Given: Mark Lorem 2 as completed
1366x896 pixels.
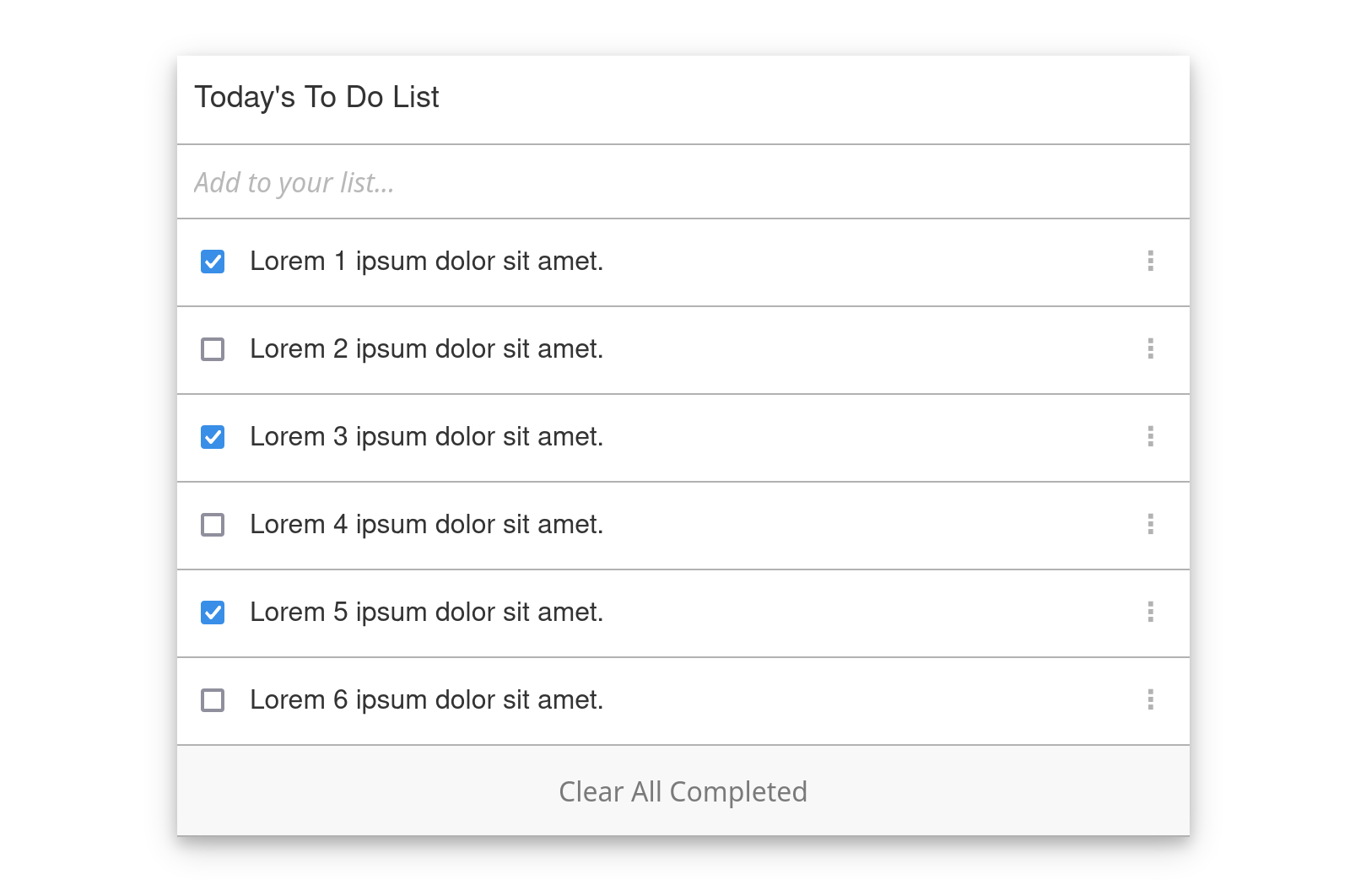Looking at the screenshot, I should [212, 350].
